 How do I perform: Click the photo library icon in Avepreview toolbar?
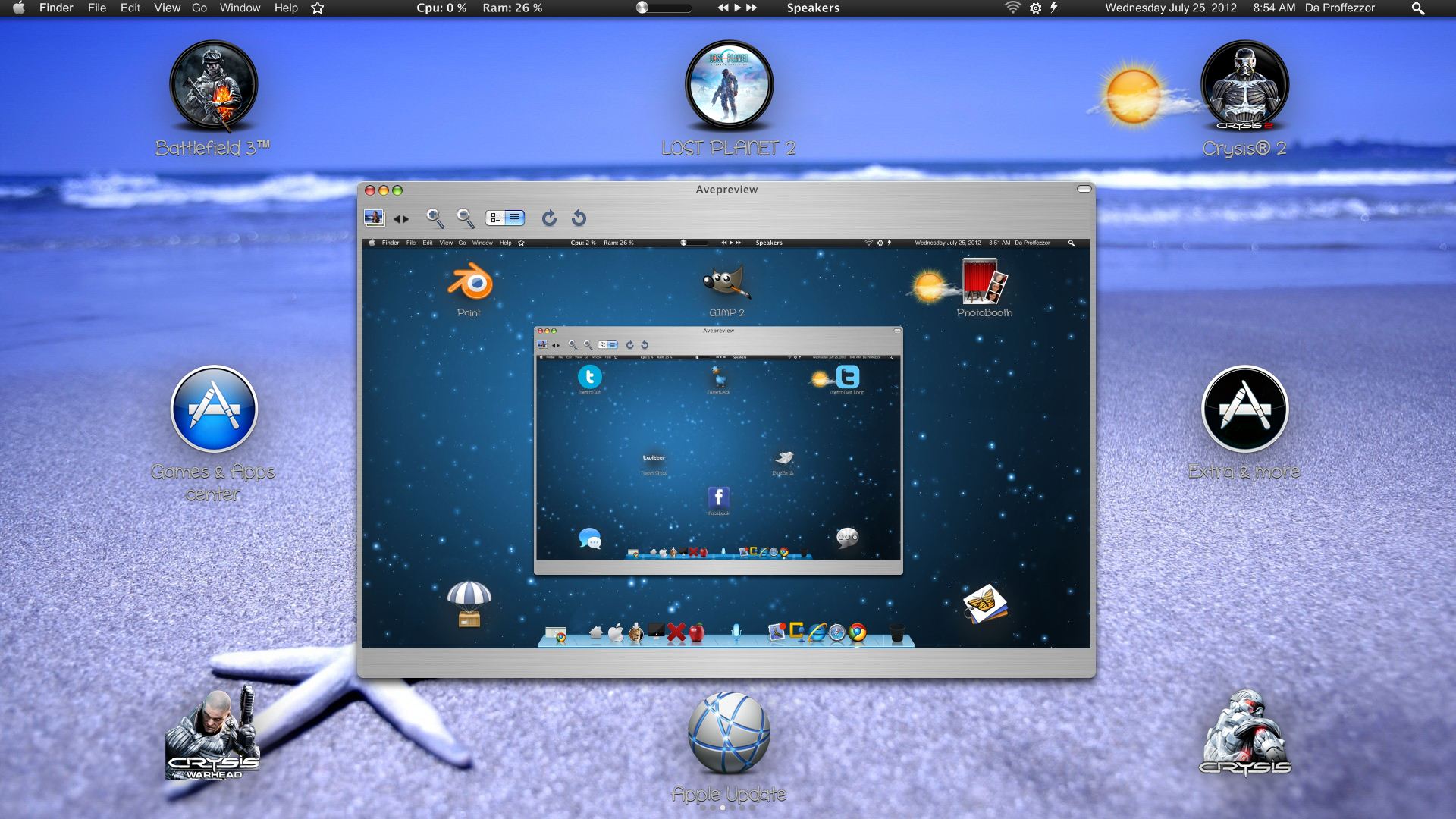pos(374,218)
